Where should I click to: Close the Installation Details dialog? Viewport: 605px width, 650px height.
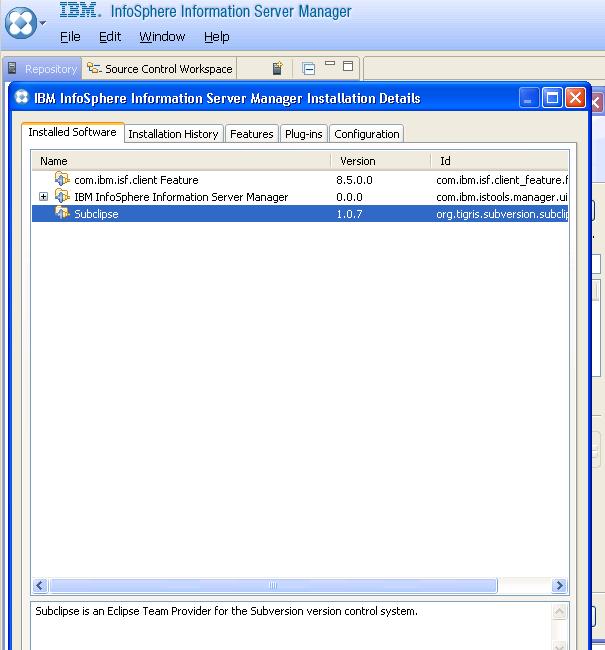pos(576,98)
